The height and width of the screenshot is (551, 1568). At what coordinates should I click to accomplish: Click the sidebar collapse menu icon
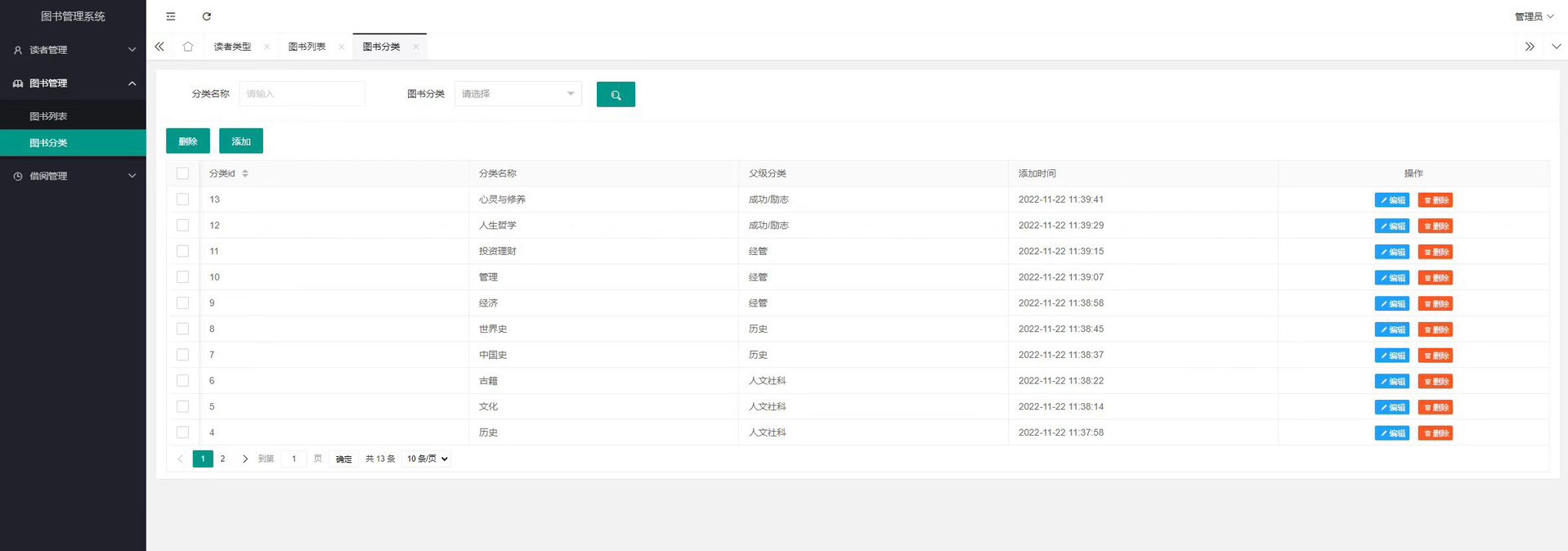pos(171,16)
